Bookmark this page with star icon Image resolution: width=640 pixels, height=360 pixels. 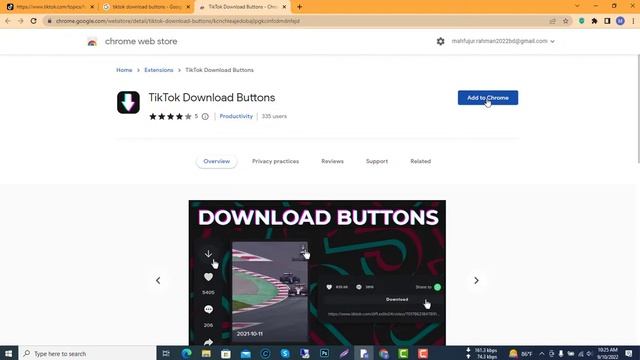pyautogui.click(x=565, y=21)
